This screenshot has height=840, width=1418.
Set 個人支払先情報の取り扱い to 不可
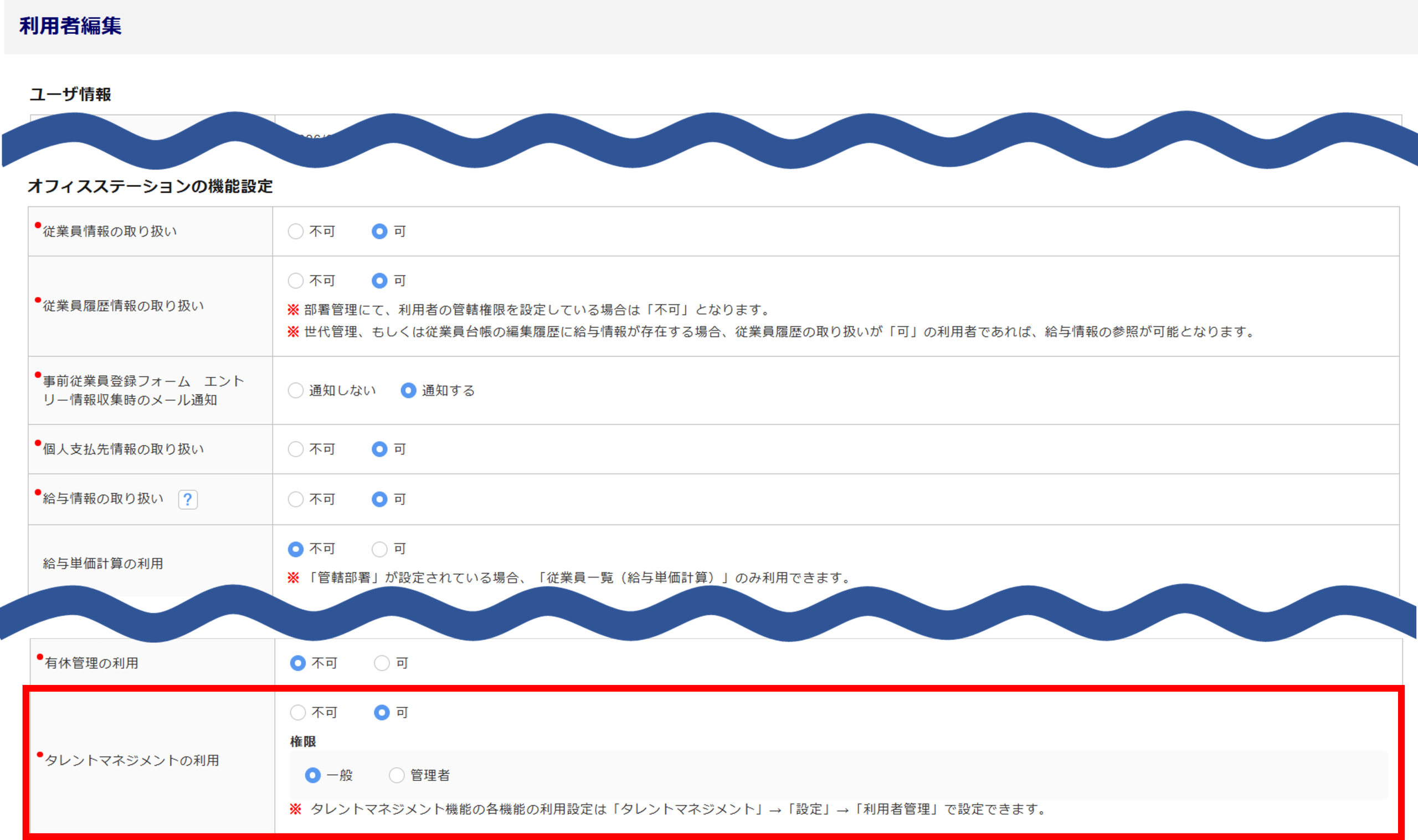pyautogui.click(x=295, y=449)
